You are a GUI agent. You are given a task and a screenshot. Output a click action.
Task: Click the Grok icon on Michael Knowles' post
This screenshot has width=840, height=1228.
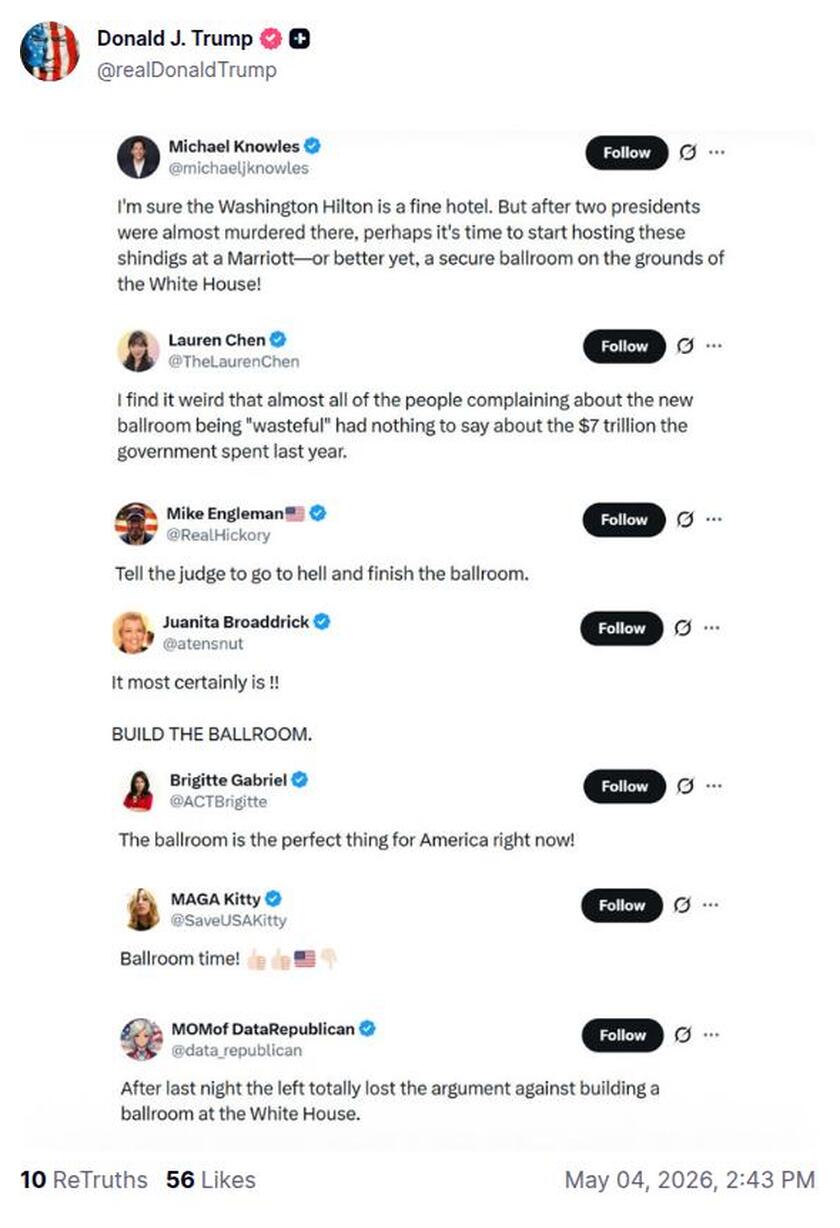pos(687,153)
